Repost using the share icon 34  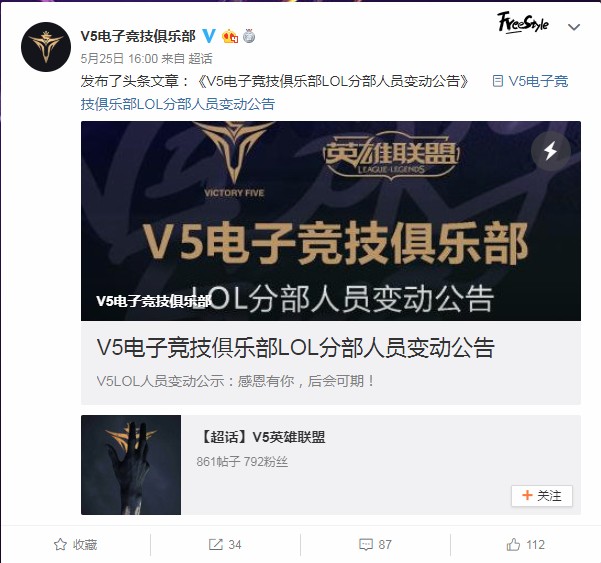click(x=225, y=544)
